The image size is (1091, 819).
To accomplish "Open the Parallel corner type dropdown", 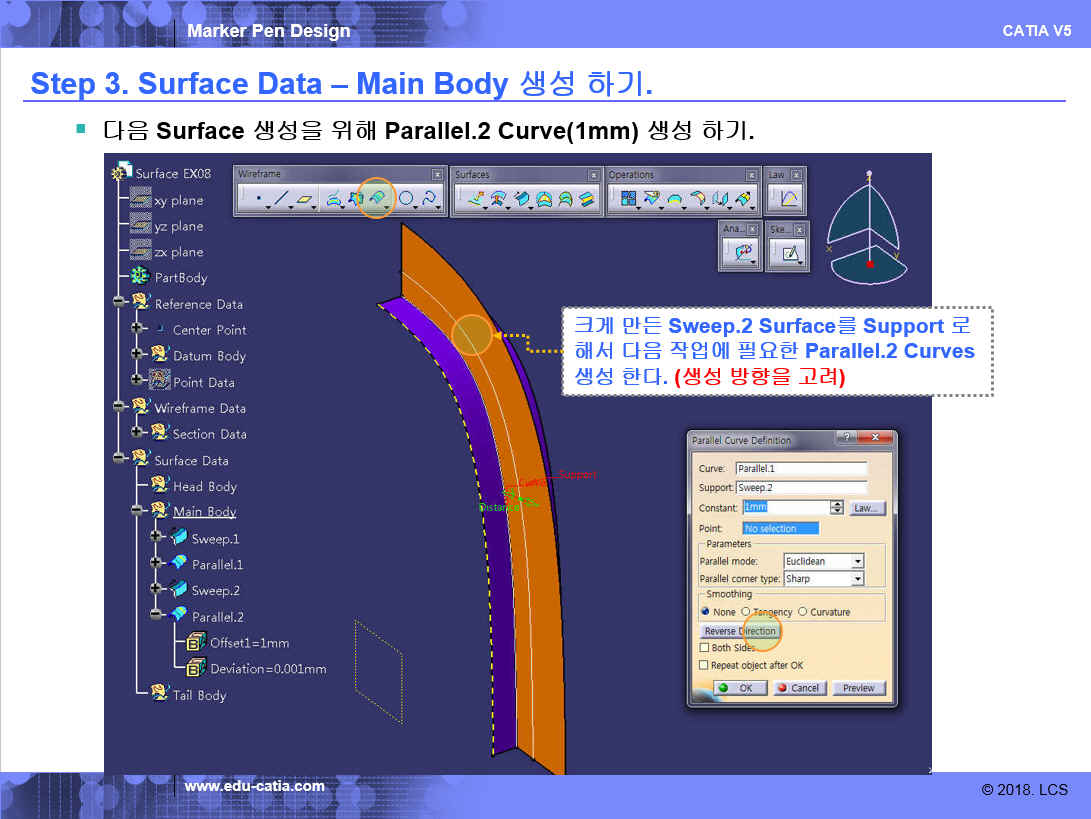I will [857, 579].
